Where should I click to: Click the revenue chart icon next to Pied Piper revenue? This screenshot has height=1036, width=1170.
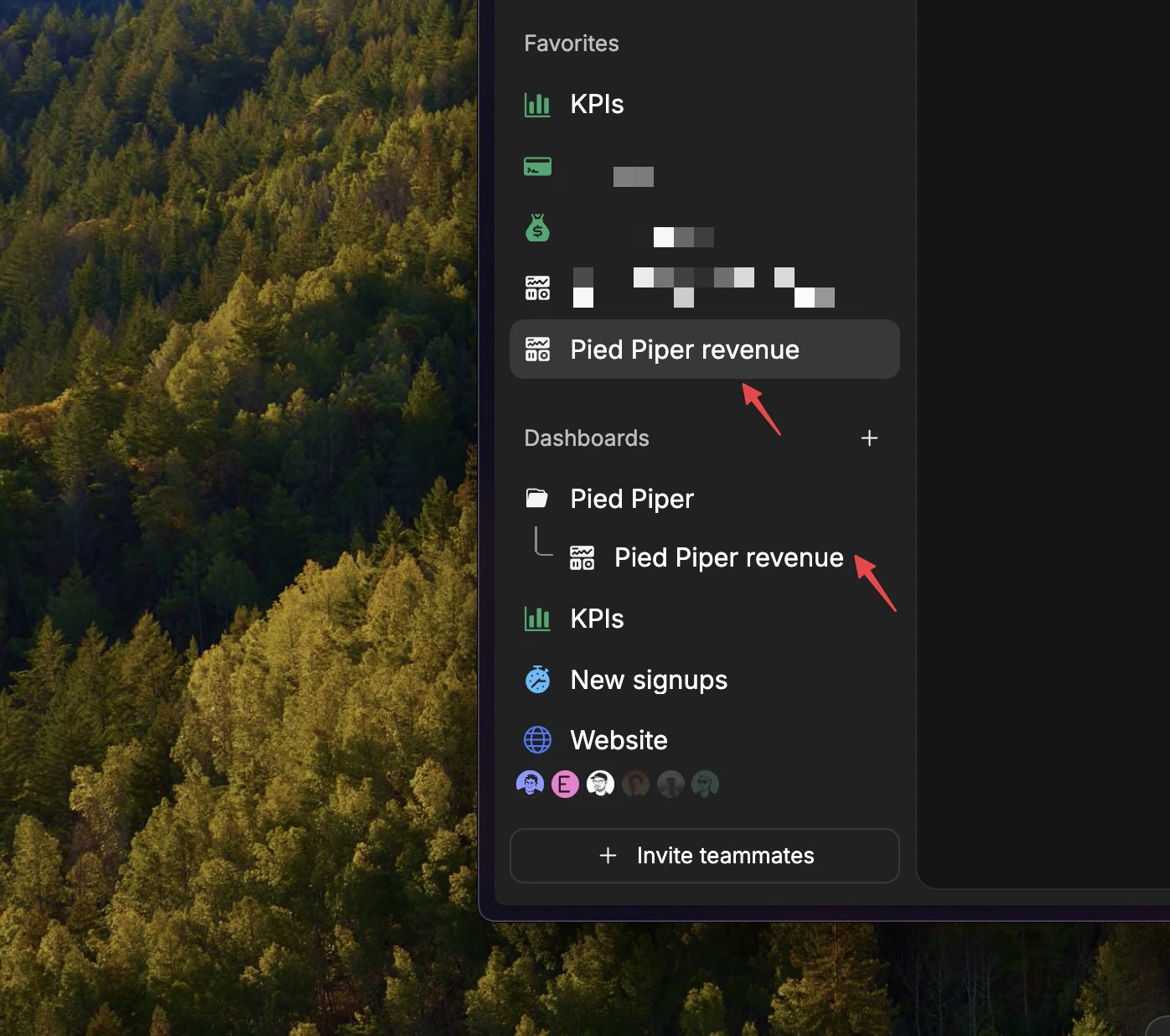pos(539,349)
